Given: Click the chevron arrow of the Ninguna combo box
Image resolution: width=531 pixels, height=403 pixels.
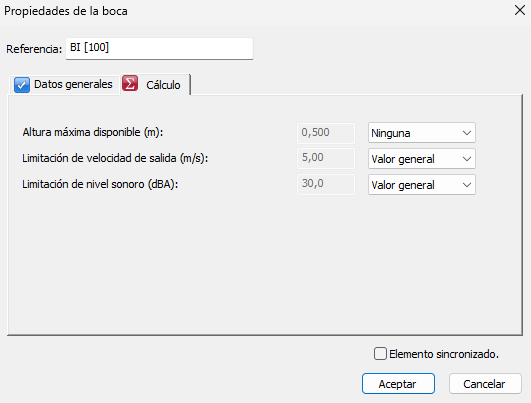Looking at the screenshot, I should (x=467, y=133).
